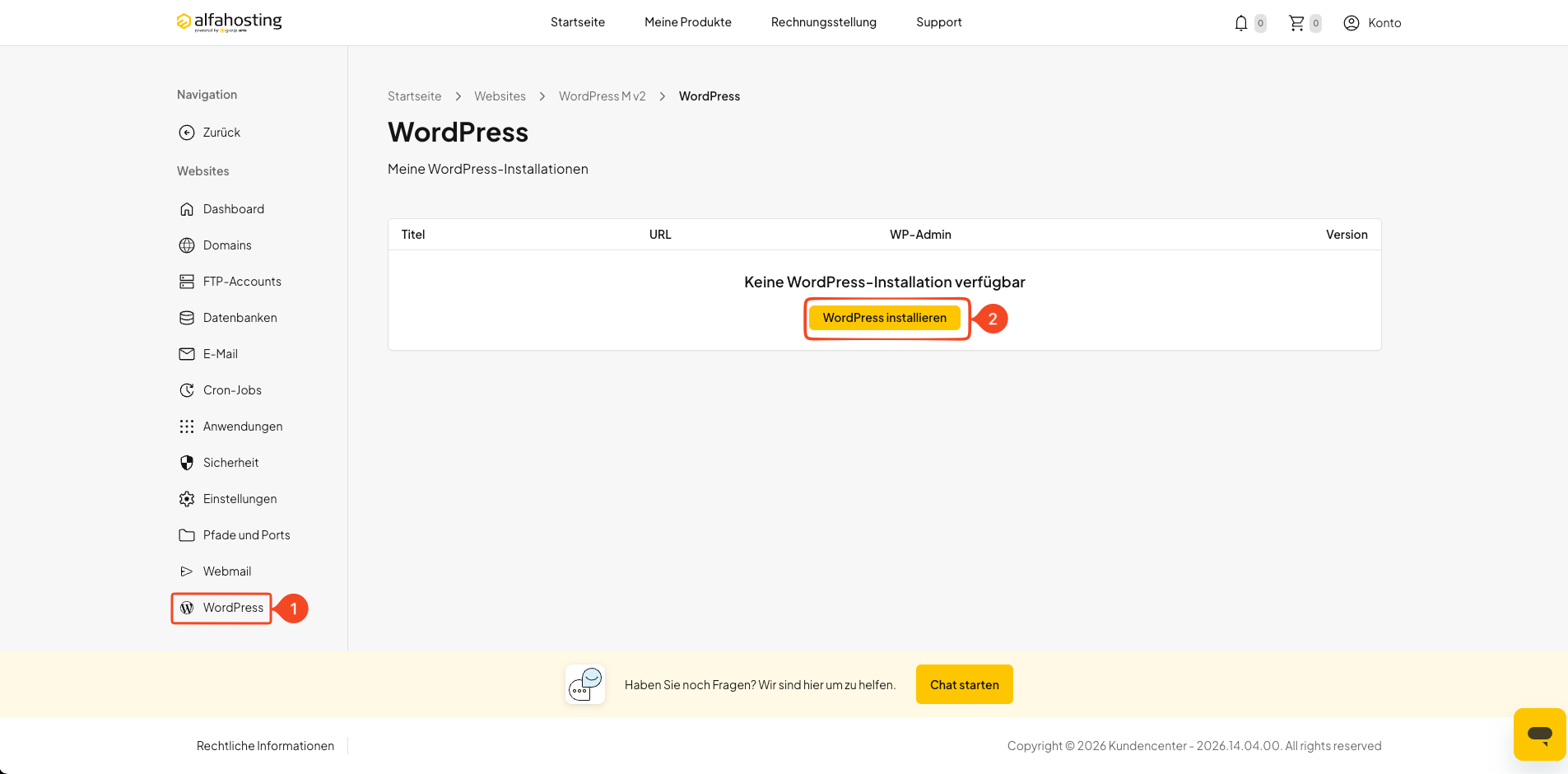Click the Einstellungen gear icon
1568x774 pixels.
pyautogui.click(x=187, y=499)
